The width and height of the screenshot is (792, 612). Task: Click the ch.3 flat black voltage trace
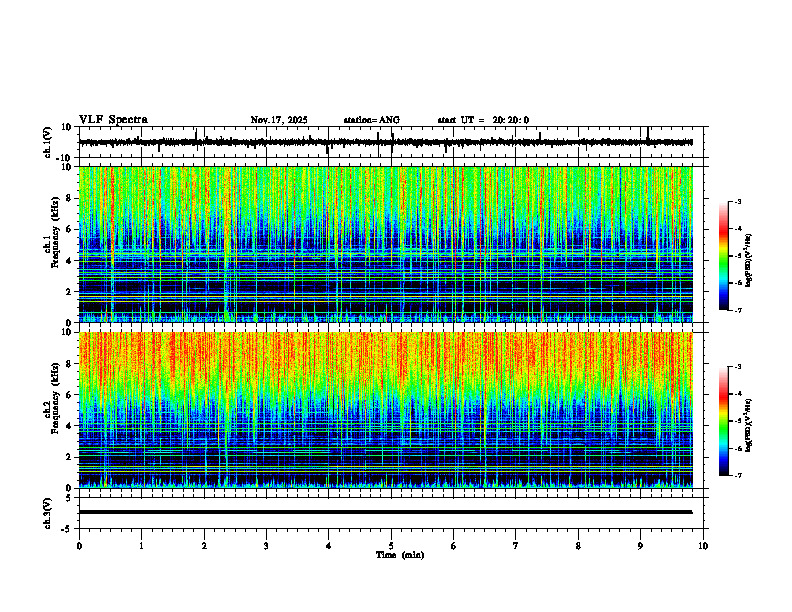coord(385,512)
